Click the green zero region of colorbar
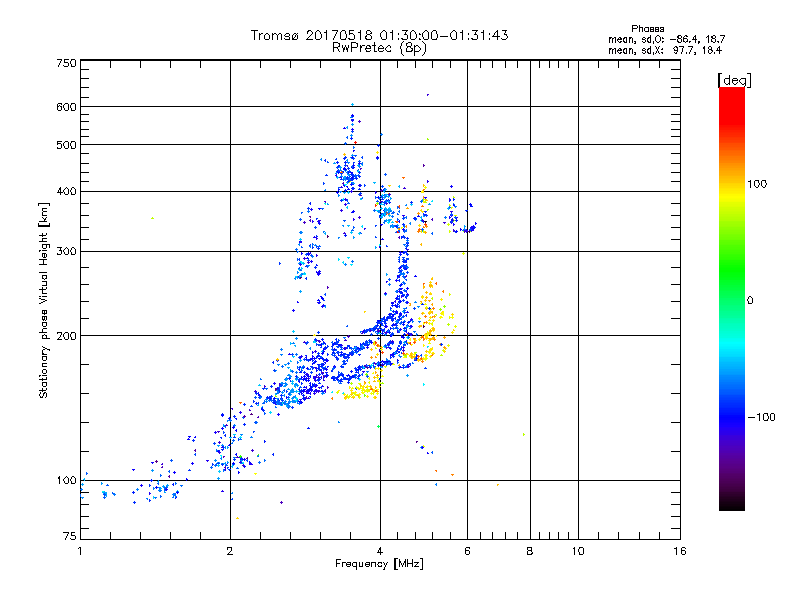The image size is (800, 600). (x=732, y=286)
